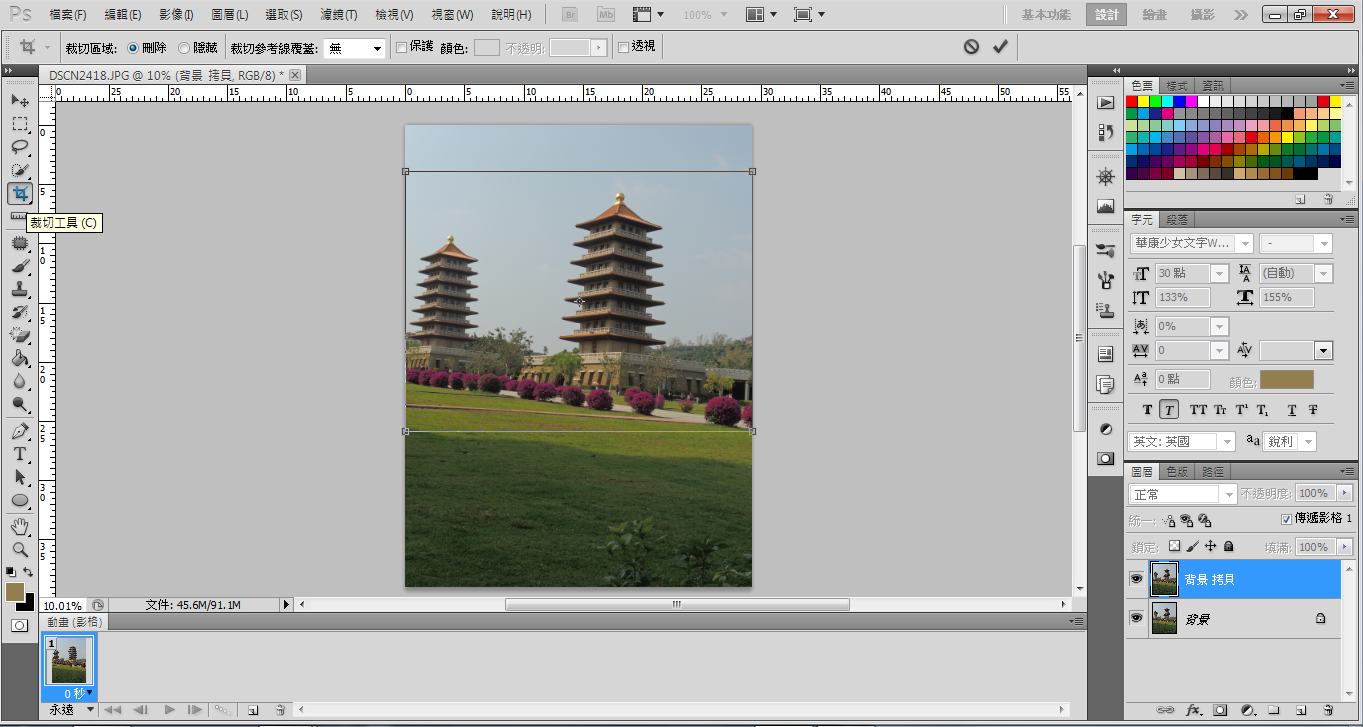The height and width of the screenshot is (727, 1363).
Task: Hide the 背景 拷貝 layer eye
Action: (1136, 579)
